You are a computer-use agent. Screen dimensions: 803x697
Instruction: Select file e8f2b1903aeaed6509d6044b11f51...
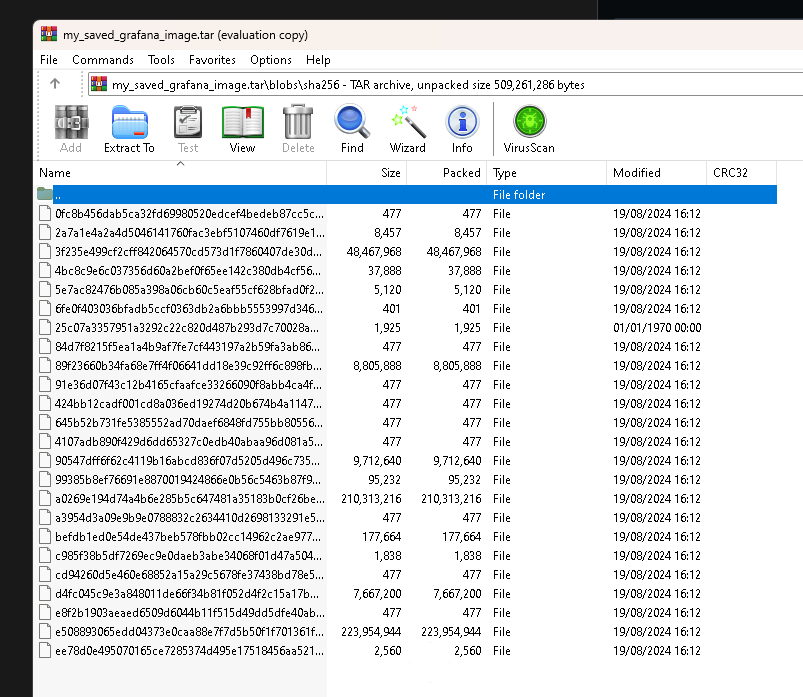190,613
